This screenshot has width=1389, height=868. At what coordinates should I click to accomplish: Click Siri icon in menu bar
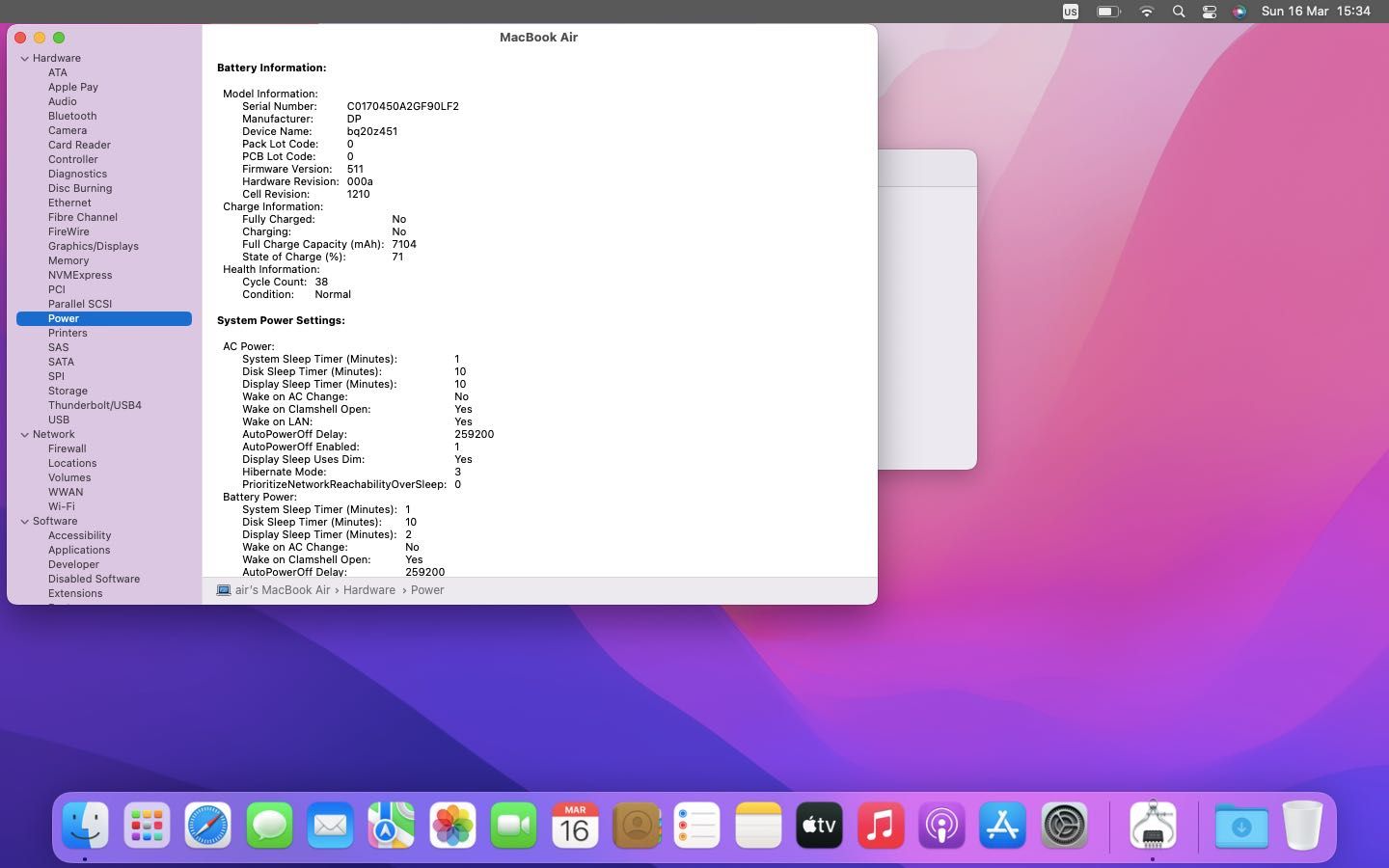[x=1239, y=12]
